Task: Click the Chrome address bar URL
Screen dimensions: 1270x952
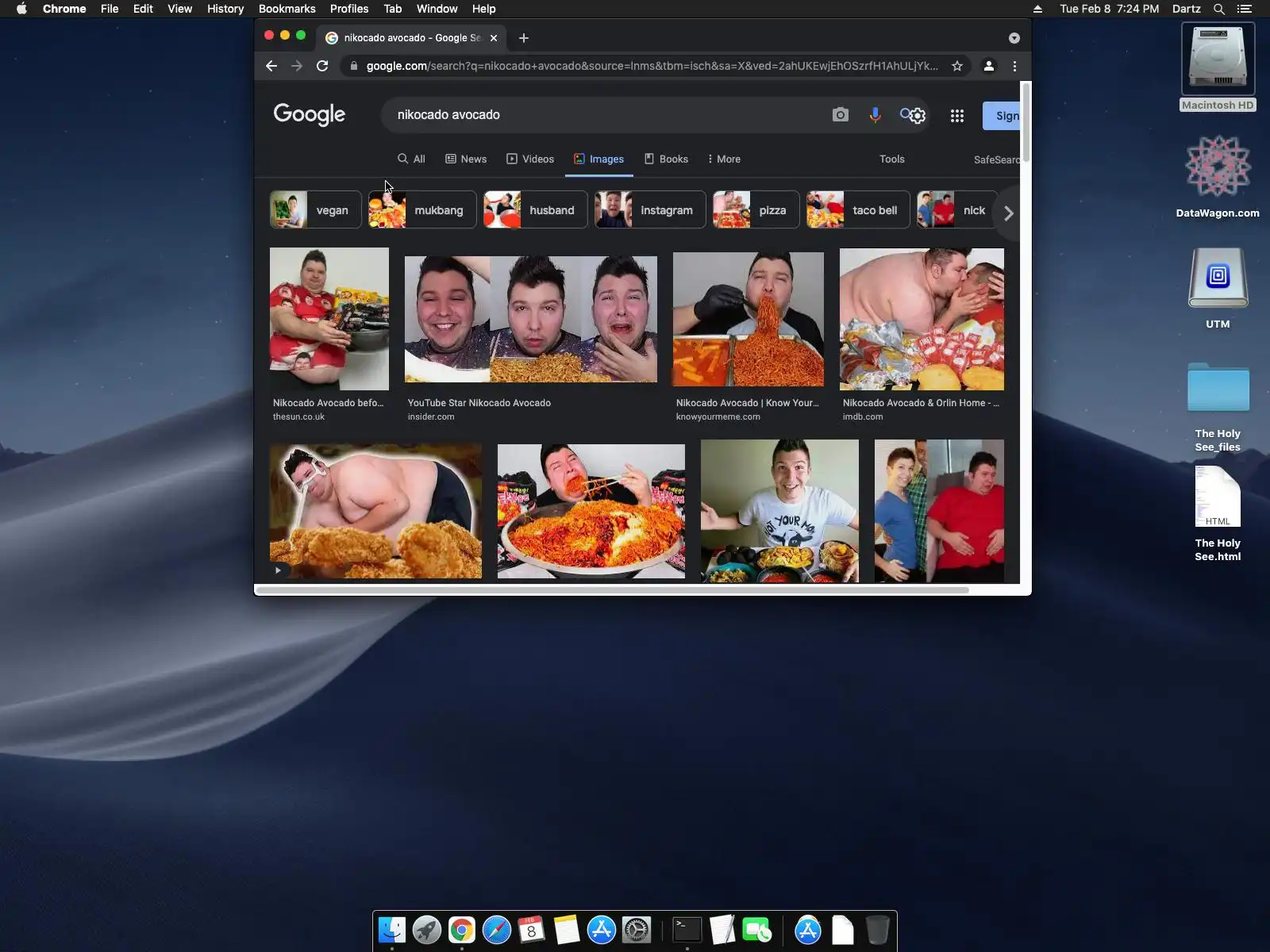Action: [652, 66]
